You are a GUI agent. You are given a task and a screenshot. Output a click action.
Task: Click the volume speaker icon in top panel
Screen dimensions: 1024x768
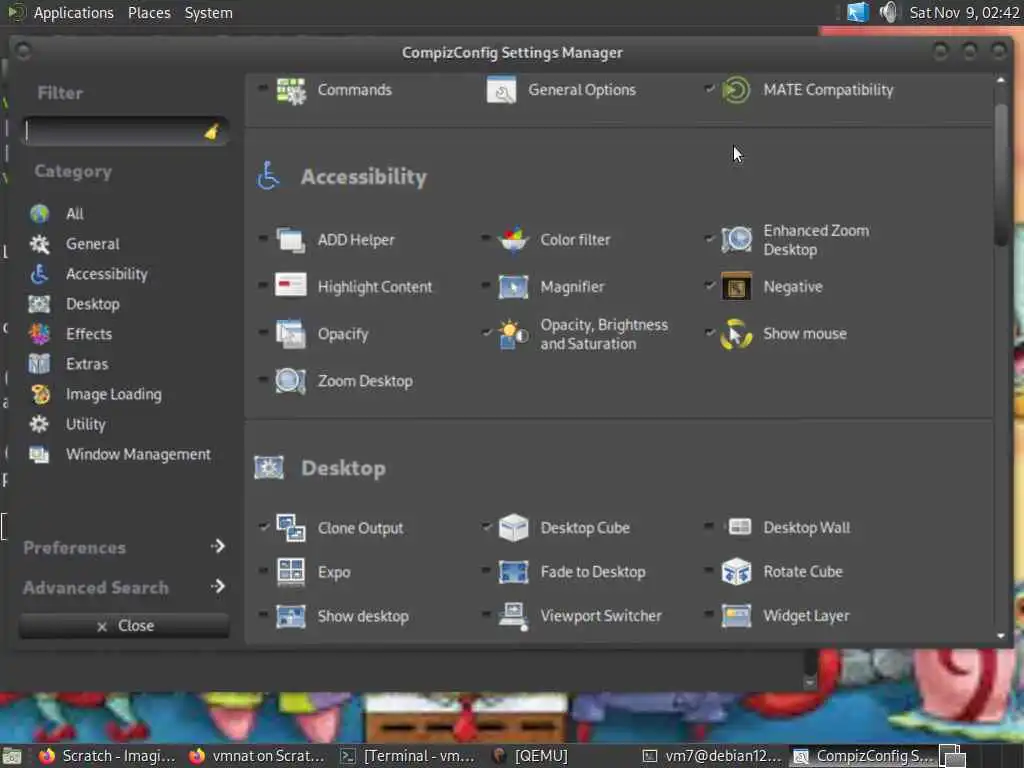(x=888, y=12)
